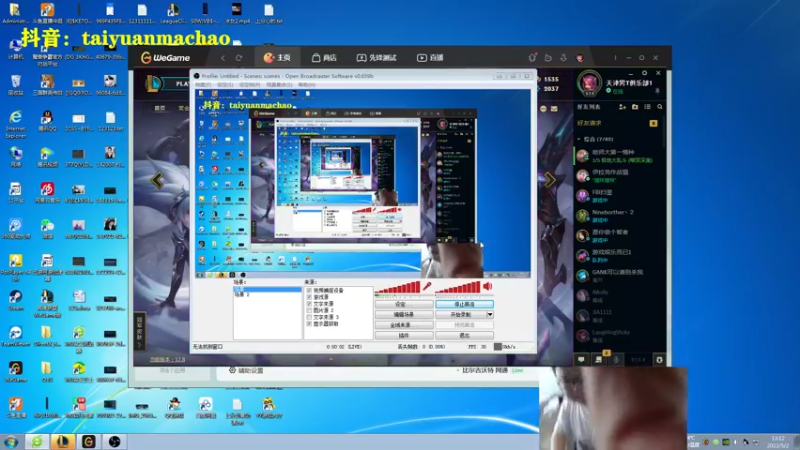Adjust the microphone volume bar in OBS
Screen dimensions: 800x450
397,288
